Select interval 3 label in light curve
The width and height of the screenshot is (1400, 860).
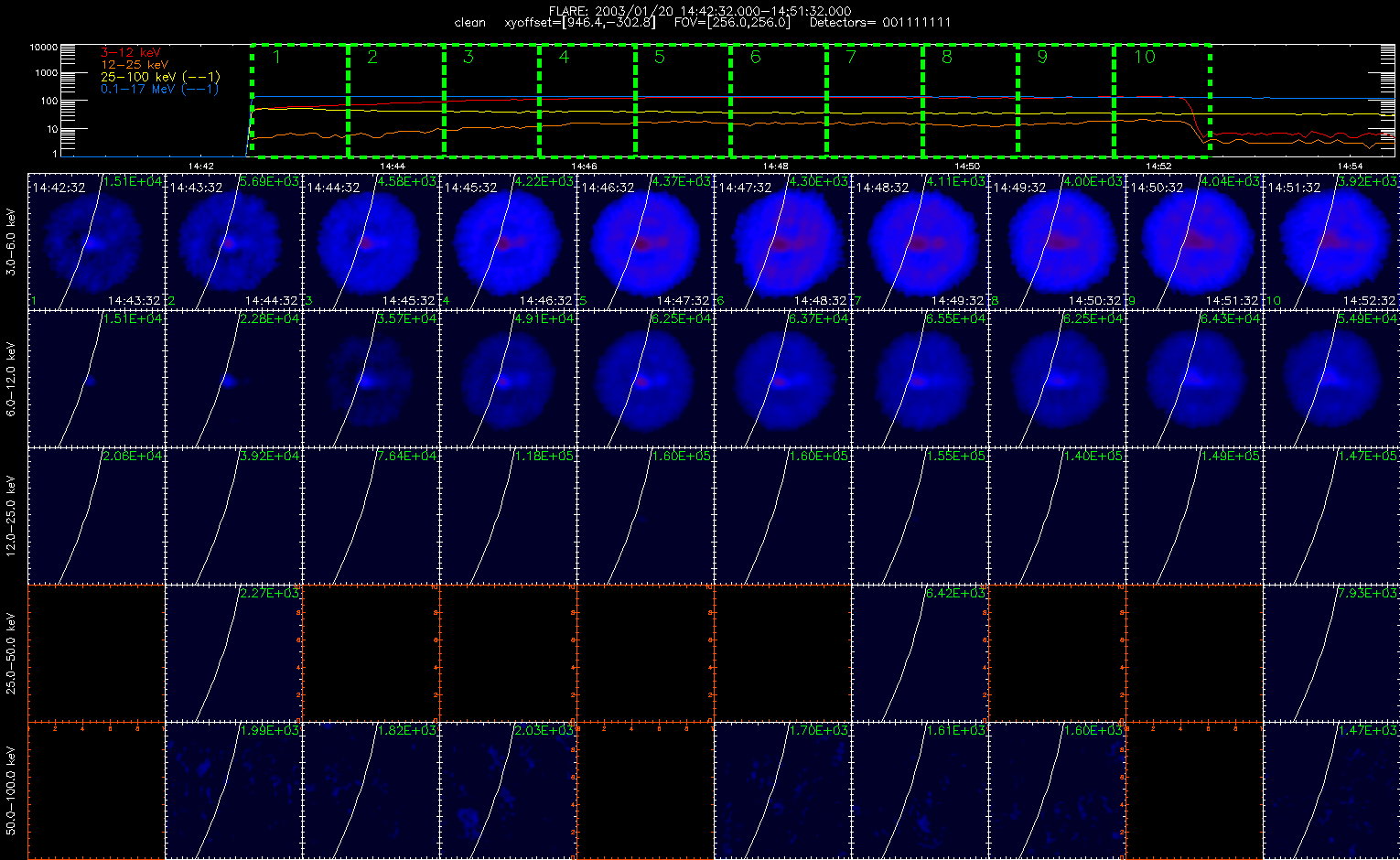468,57
